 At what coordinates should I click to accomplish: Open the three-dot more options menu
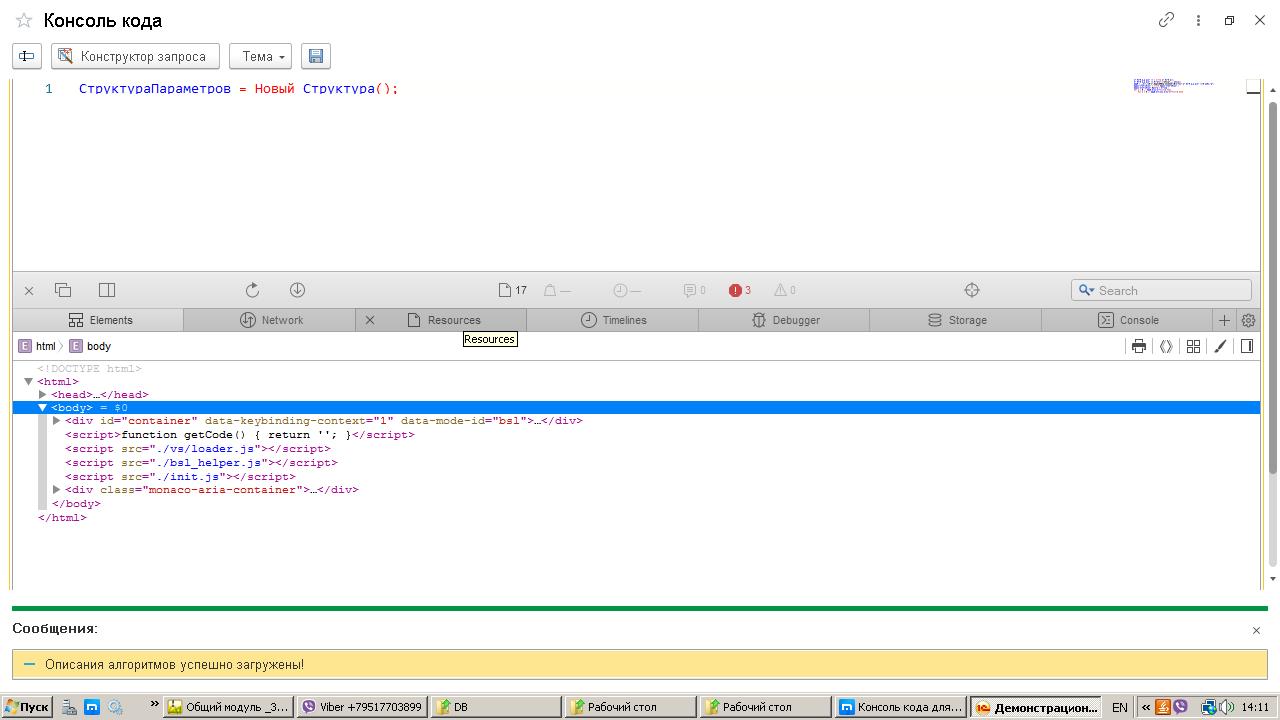coord(1198,20)
